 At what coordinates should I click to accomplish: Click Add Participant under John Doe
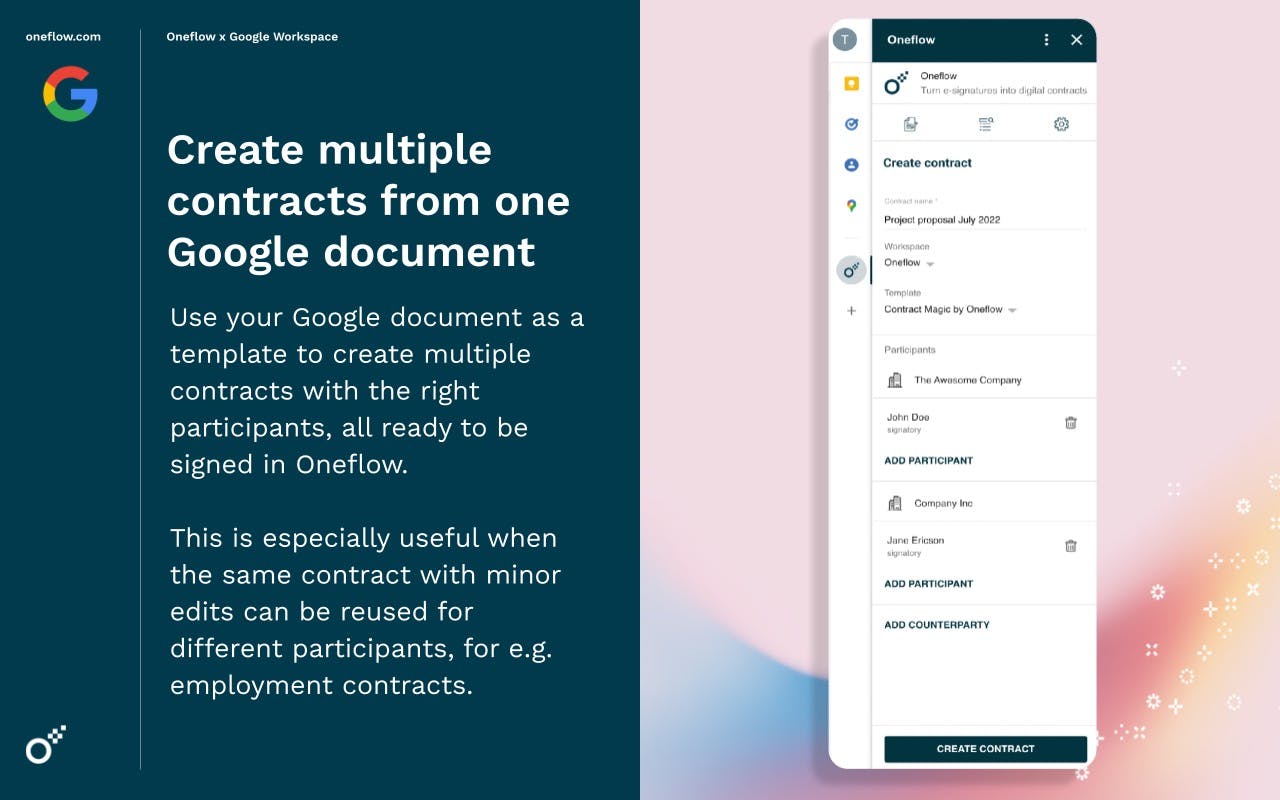(928, 461)
